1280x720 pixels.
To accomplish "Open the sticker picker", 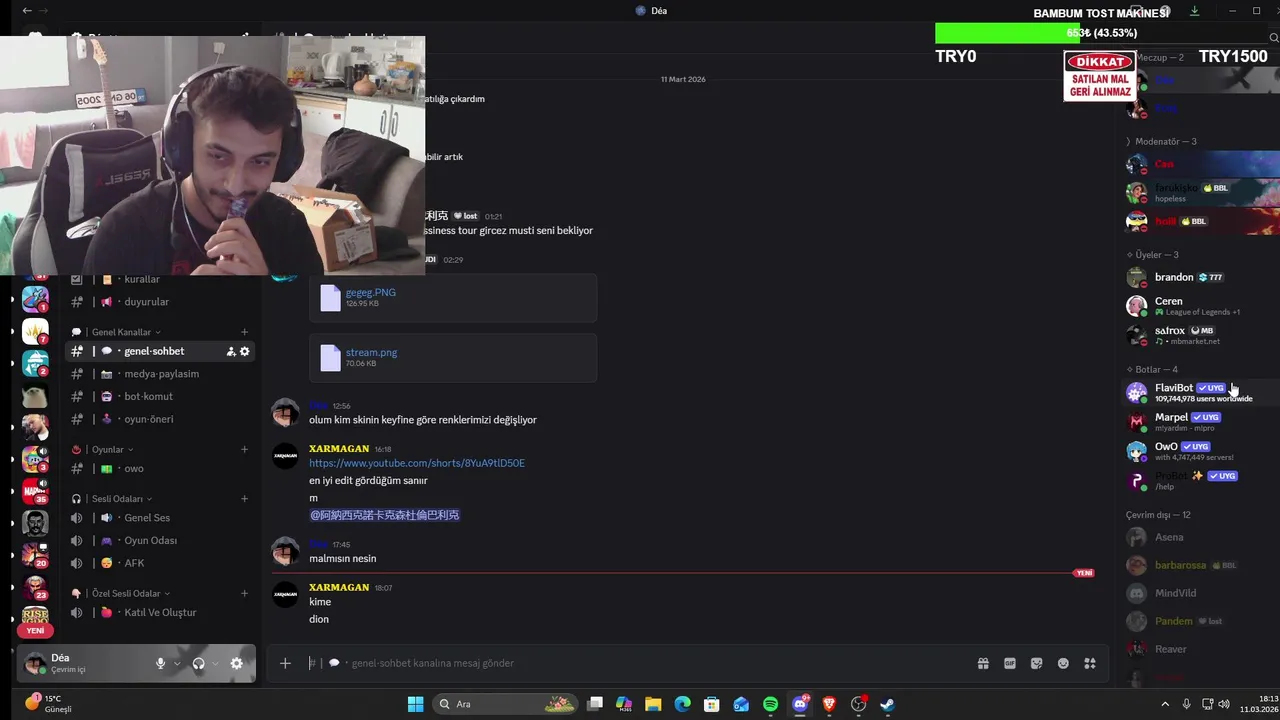I will click(x=1036, y=663).
